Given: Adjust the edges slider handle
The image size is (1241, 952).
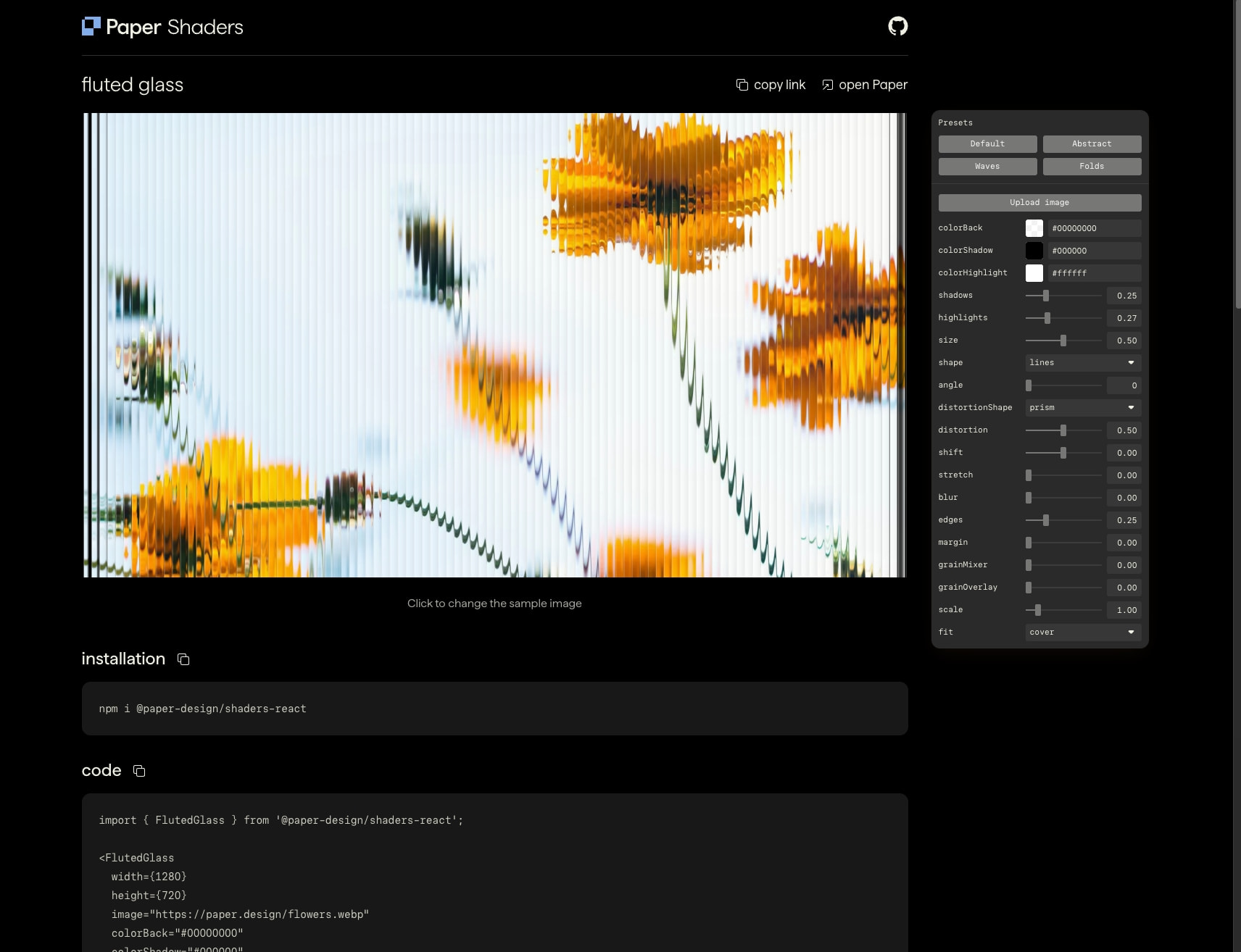Looking at the screenshot, I should coord(1045,520).
